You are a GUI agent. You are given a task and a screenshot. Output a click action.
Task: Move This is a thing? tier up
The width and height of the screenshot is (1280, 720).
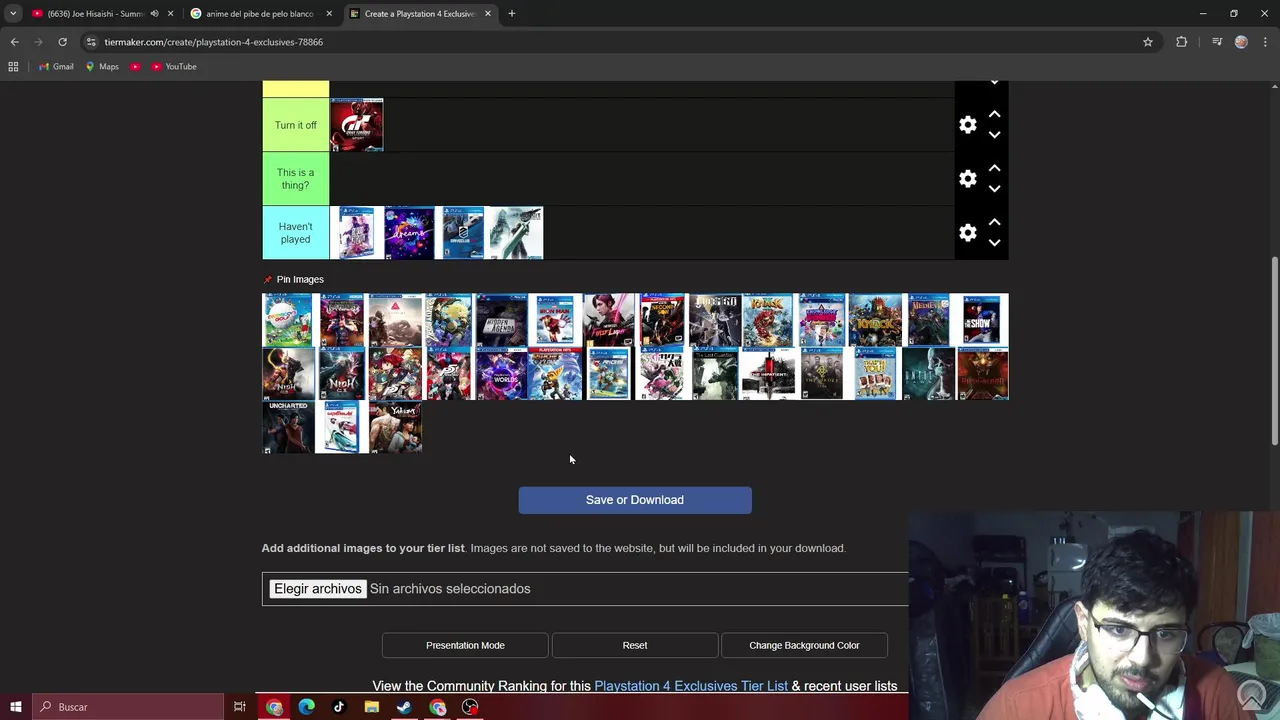point(994,169)
